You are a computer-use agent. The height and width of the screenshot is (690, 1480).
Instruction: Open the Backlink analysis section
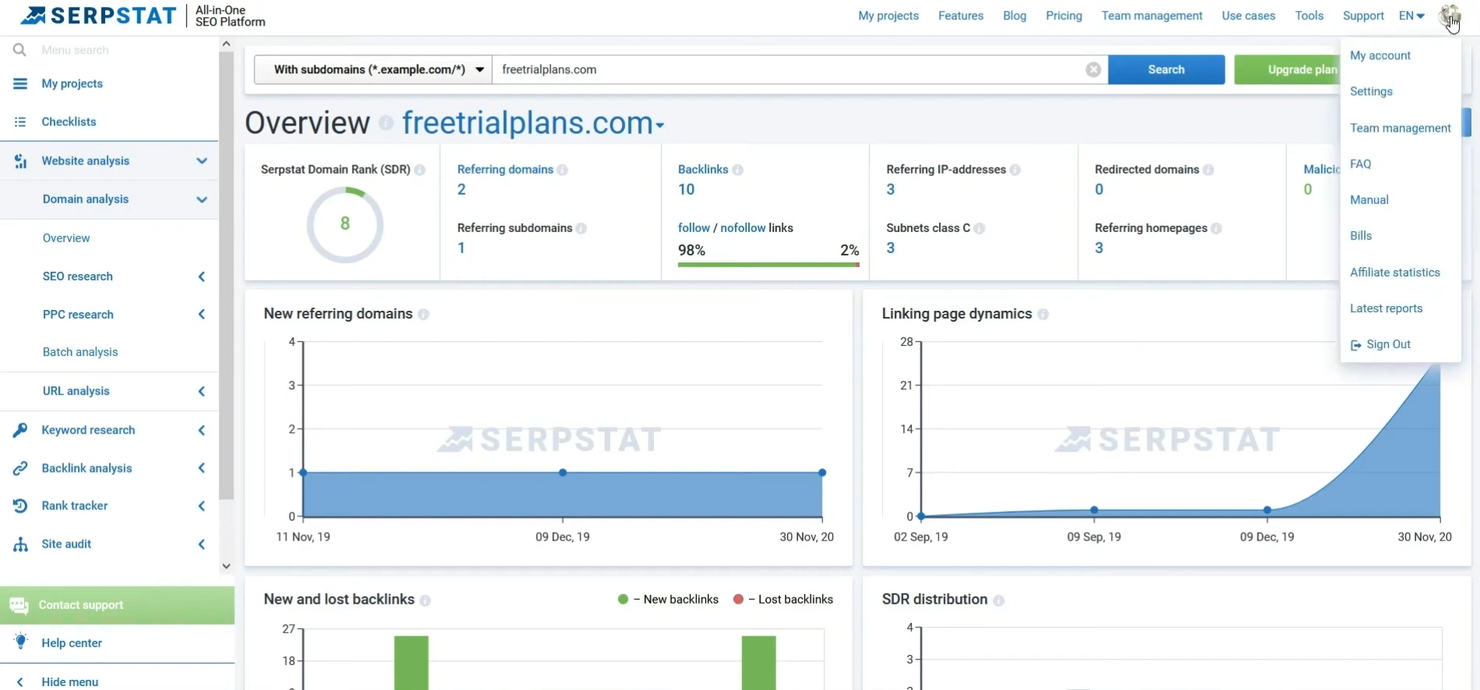click(87, 467)
